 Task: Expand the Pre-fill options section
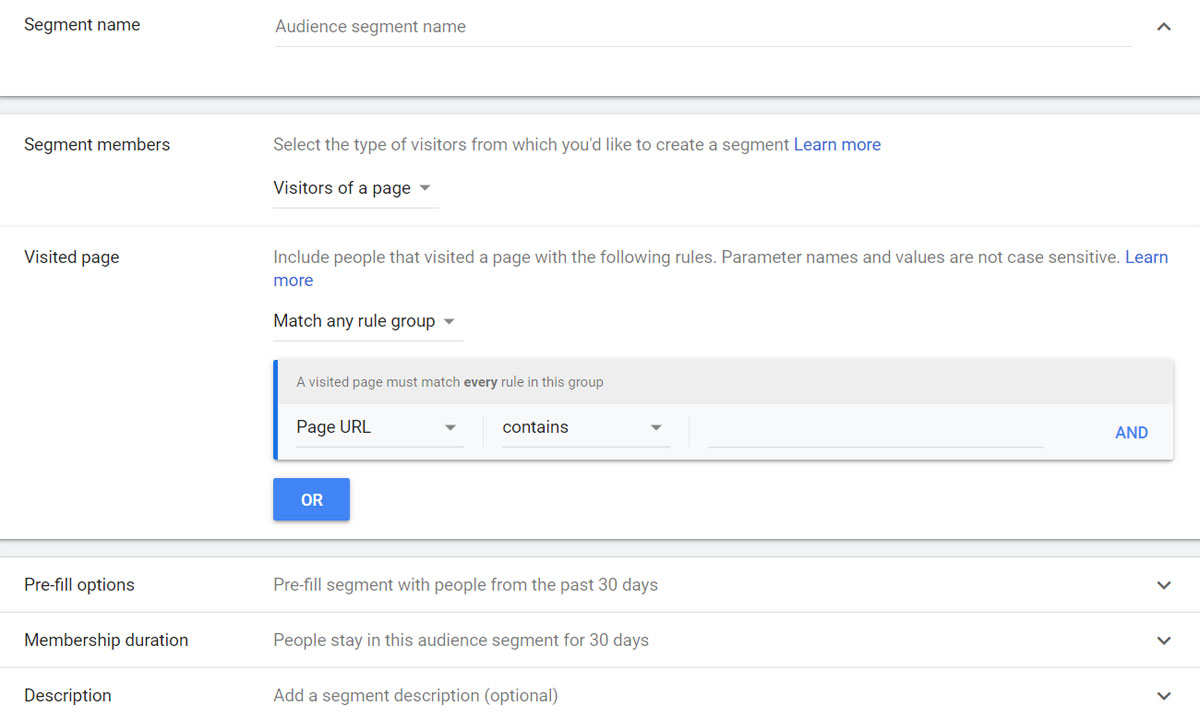tap(1163, 585)
